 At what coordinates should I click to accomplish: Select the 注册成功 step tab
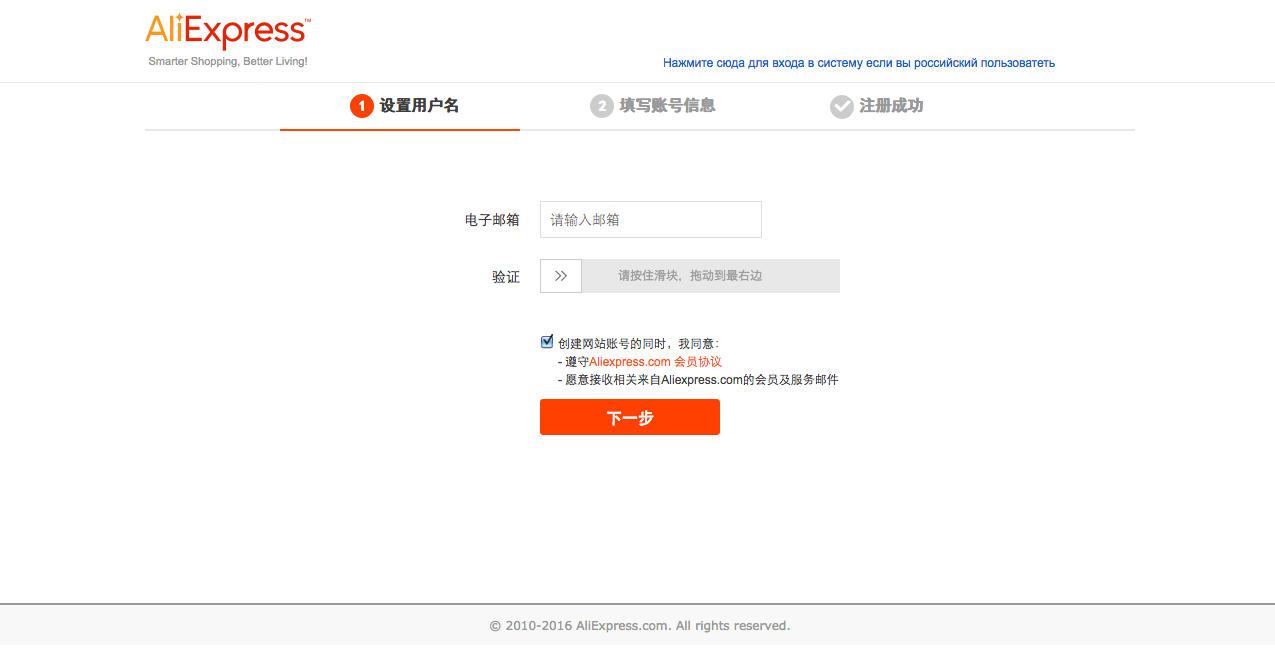click(891, 106)
